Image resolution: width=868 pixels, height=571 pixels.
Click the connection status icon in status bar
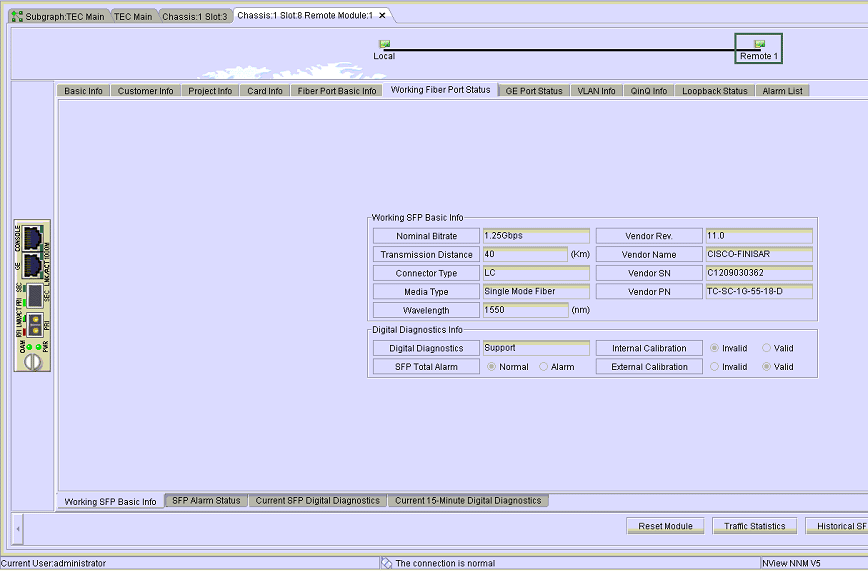tap(386, 563)
